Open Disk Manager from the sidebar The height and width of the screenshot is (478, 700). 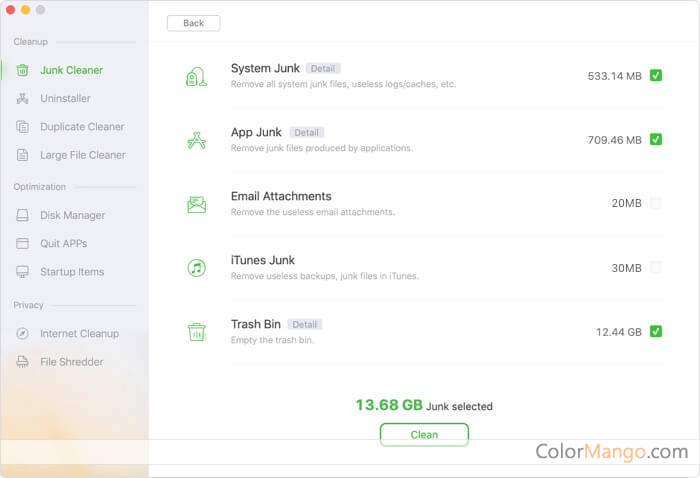[x=72, y=215]
